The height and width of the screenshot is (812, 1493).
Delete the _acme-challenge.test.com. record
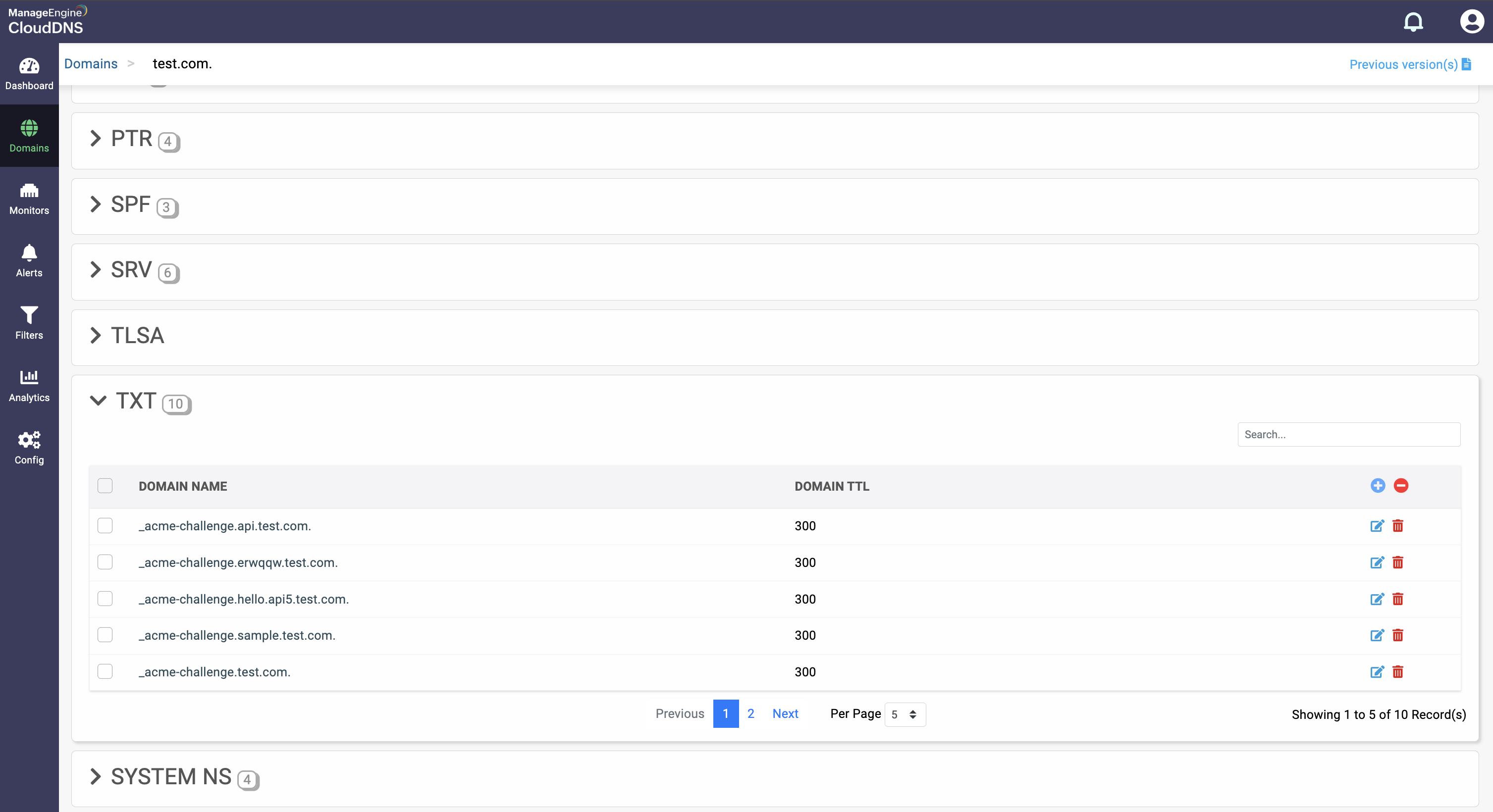[x=1397, y=672]
